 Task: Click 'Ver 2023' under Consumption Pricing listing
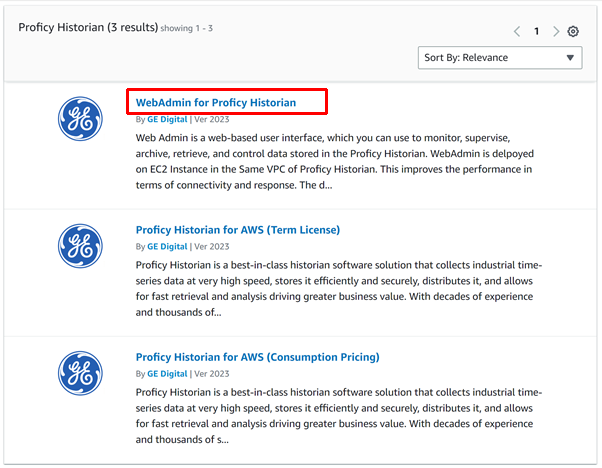tap(212, 374)
